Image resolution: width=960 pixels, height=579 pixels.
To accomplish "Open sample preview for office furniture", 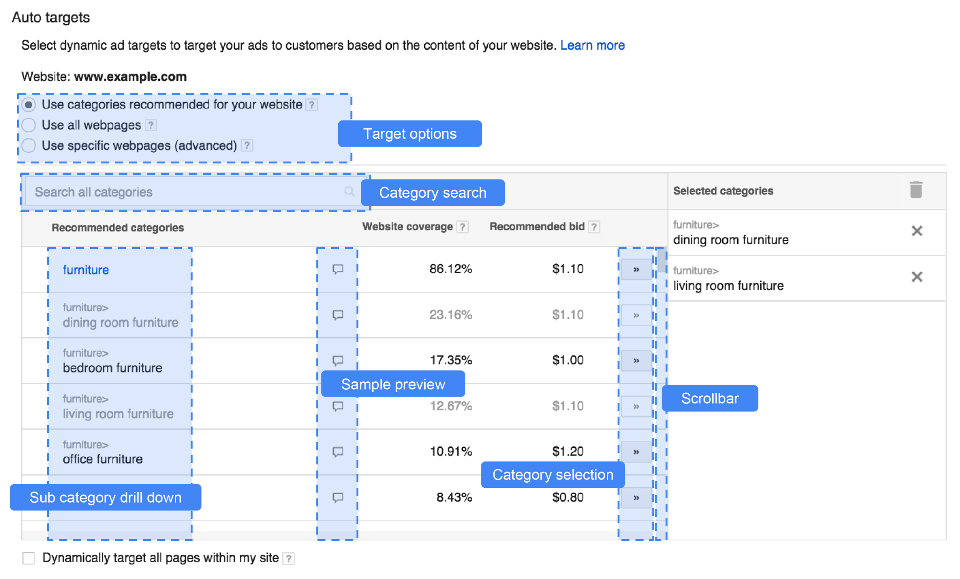I will [x=337, y=452].
